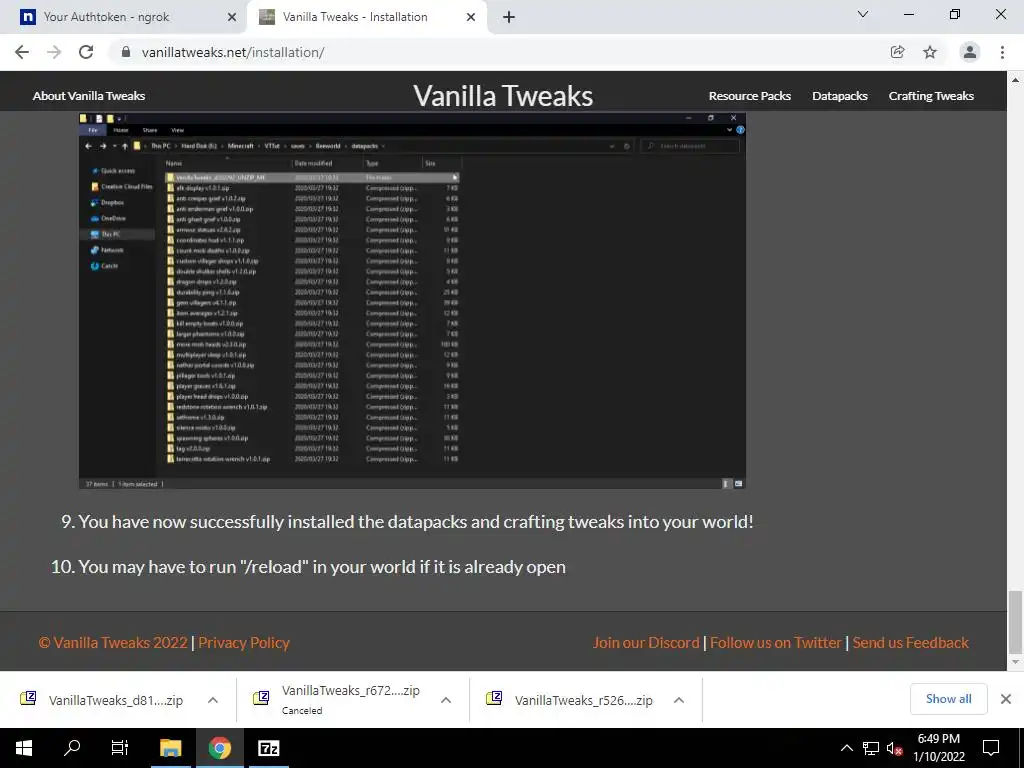Click the datapacks folder screenshot image

point(412,300)
